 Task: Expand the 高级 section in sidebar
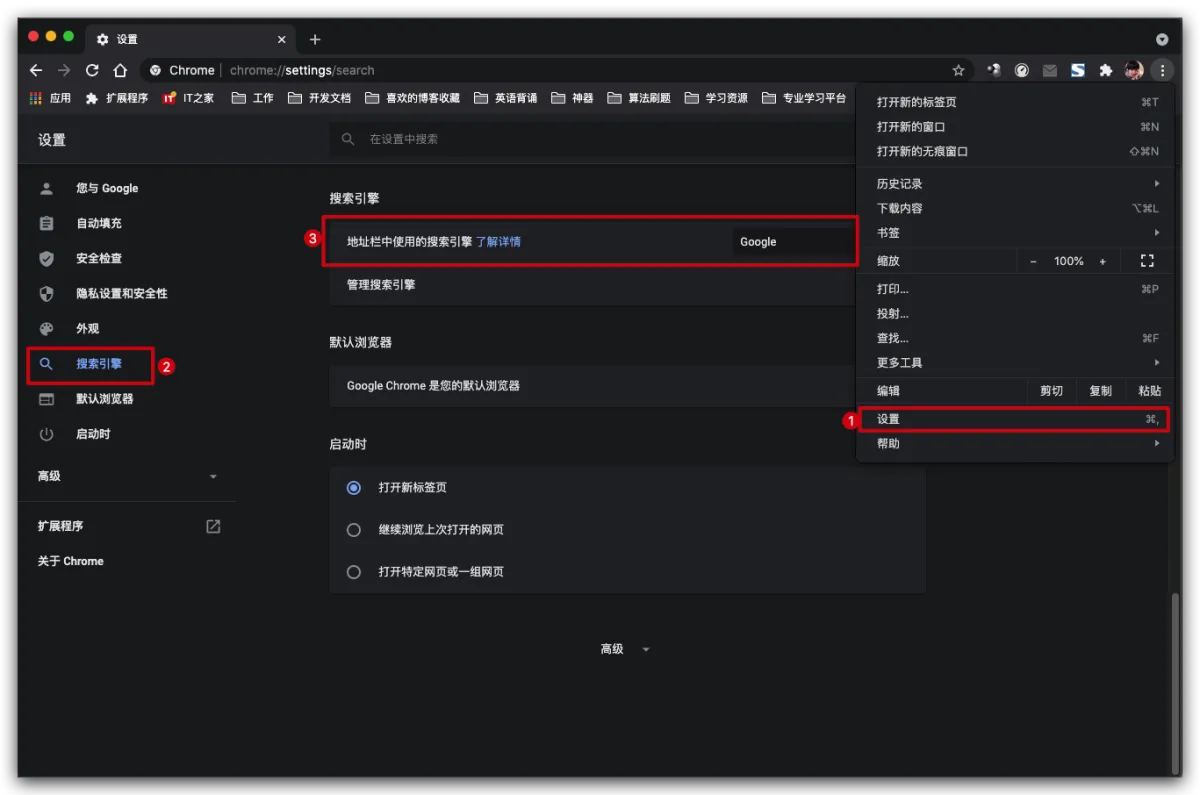[x=128, y=476]
